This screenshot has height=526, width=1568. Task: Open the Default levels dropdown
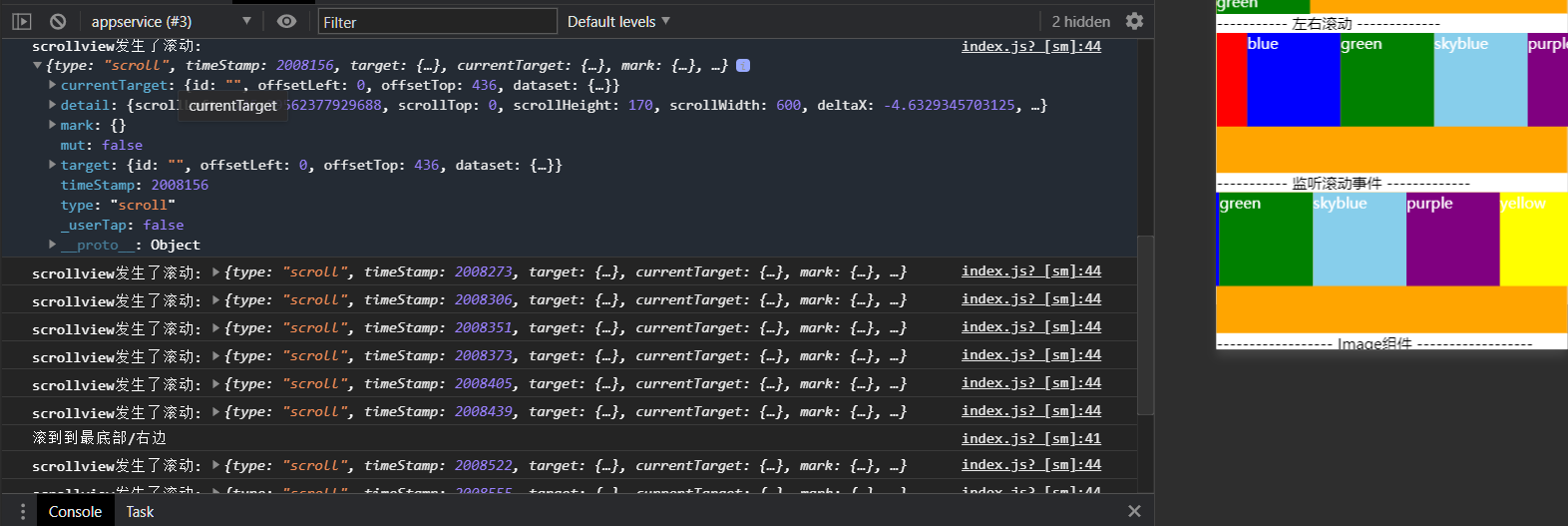(x=618, y=21)
